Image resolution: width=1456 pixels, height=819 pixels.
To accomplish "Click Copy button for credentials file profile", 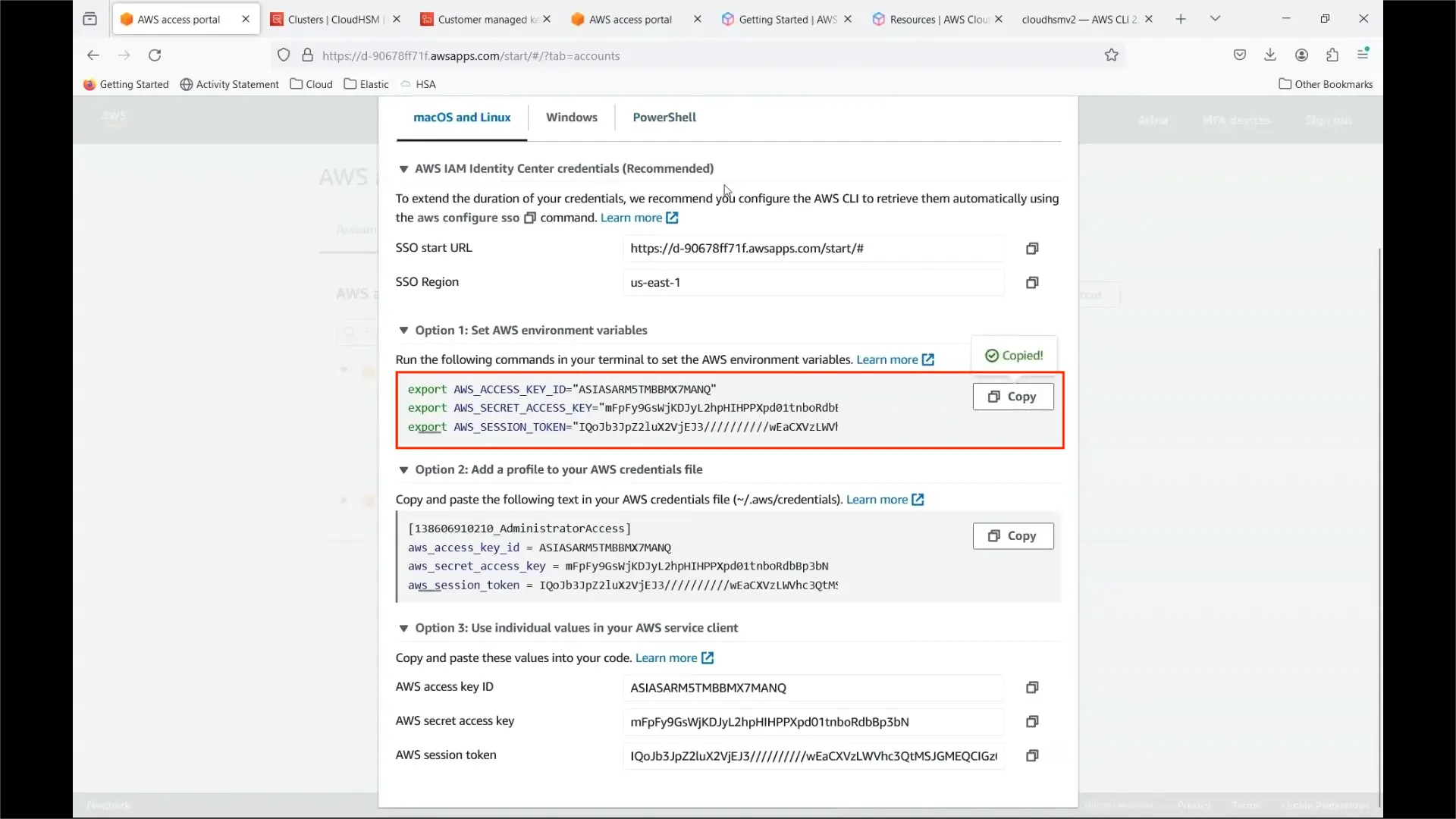I will (x=1012, y=536).
